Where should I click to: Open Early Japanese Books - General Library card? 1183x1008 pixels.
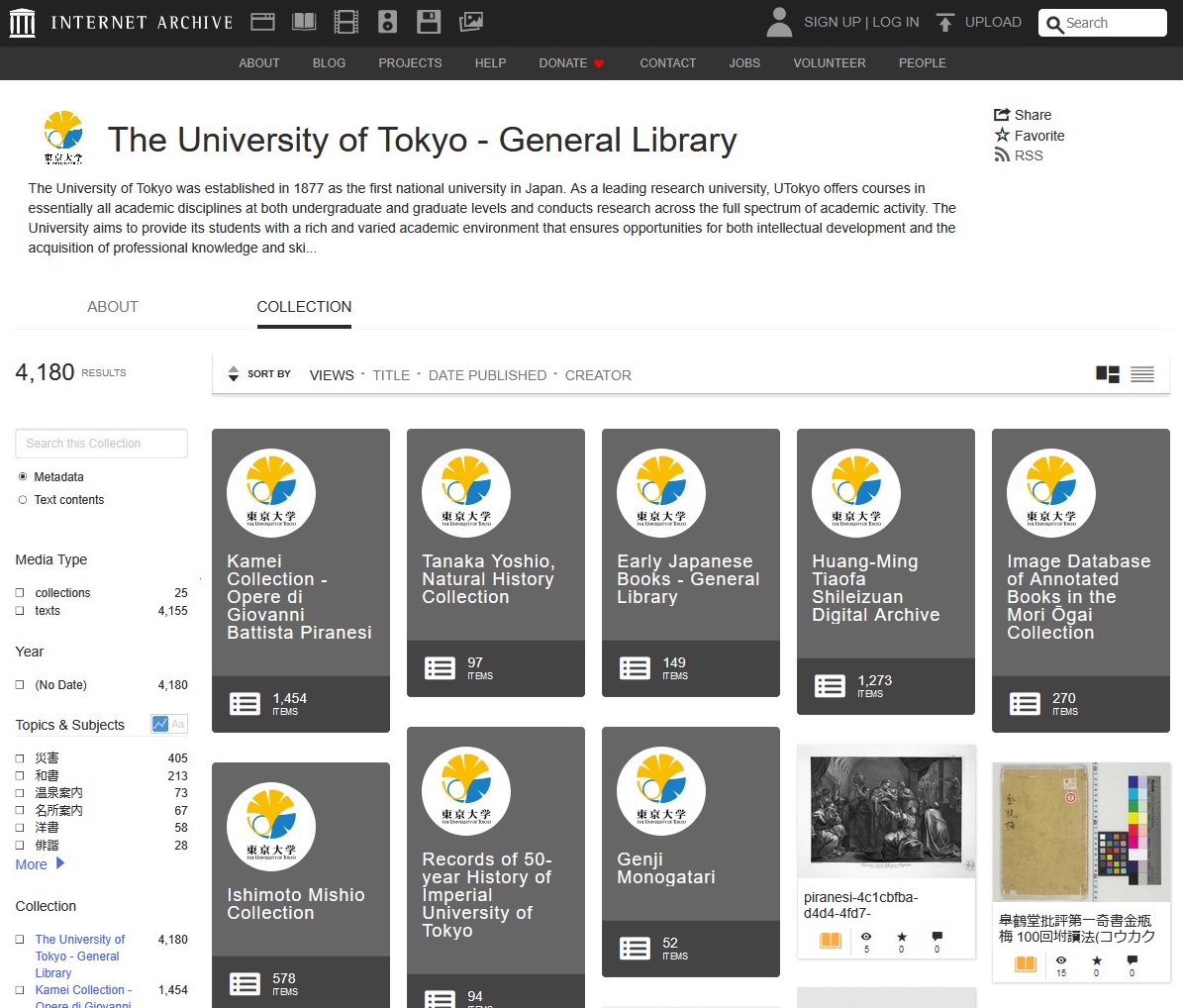[690, 562]
